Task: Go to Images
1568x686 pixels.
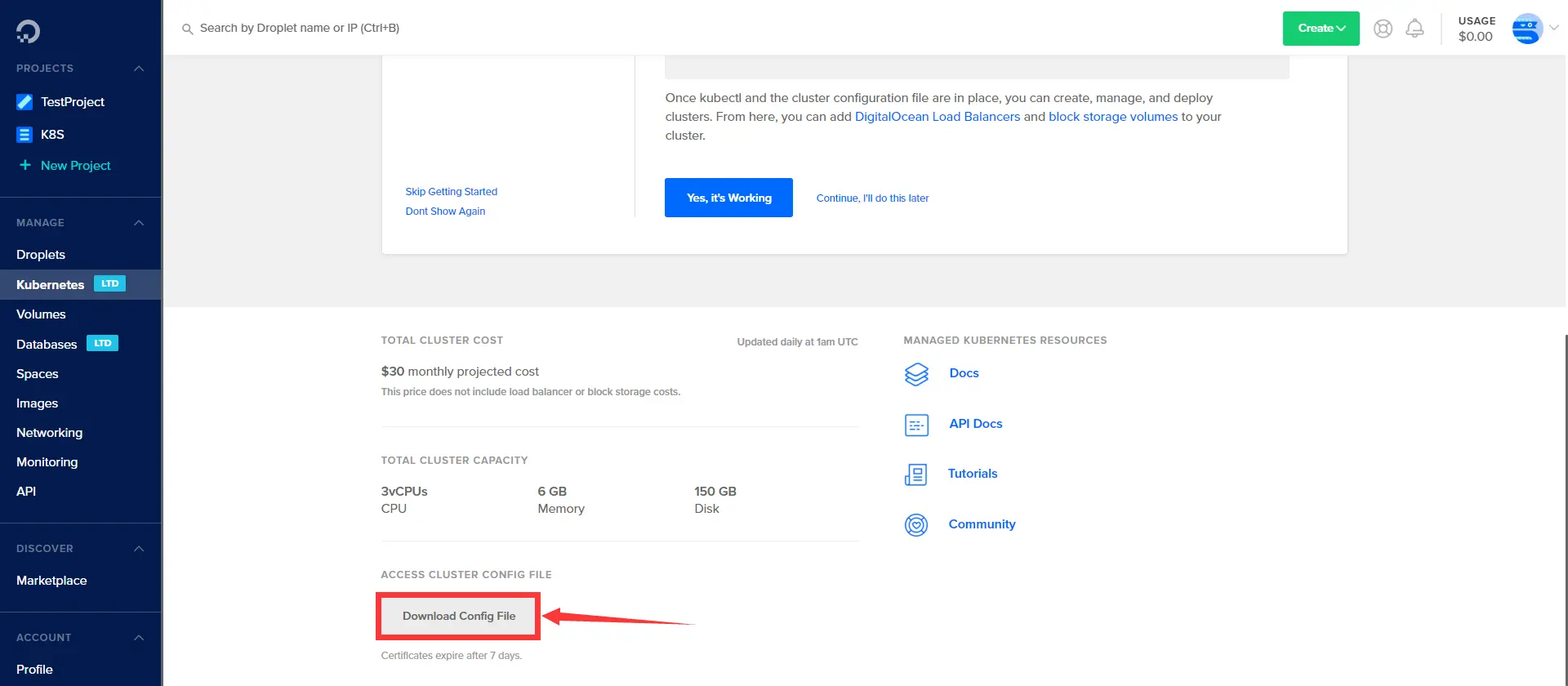Action: click(37, 403)
